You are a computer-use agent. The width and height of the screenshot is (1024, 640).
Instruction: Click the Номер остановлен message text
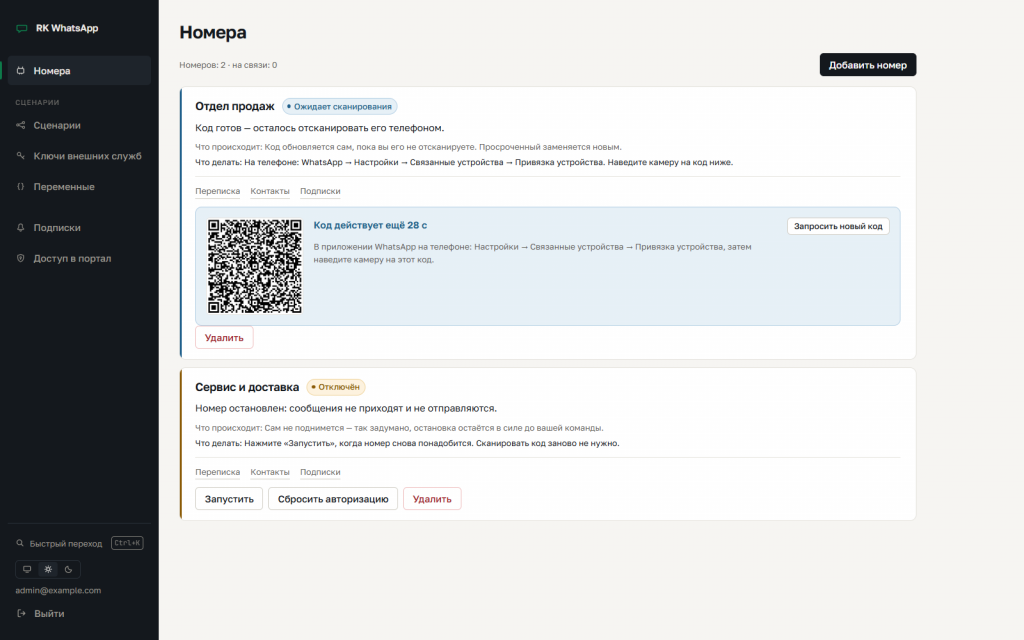tap(346, 408)
